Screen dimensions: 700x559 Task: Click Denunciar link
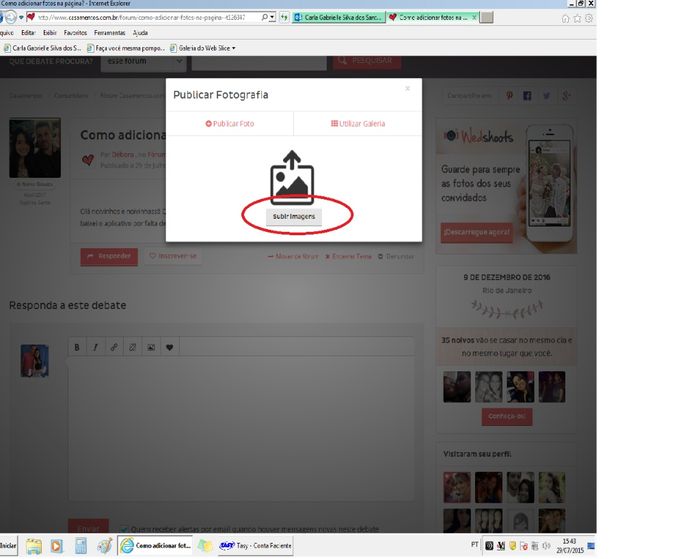click(x=396, y=256)
